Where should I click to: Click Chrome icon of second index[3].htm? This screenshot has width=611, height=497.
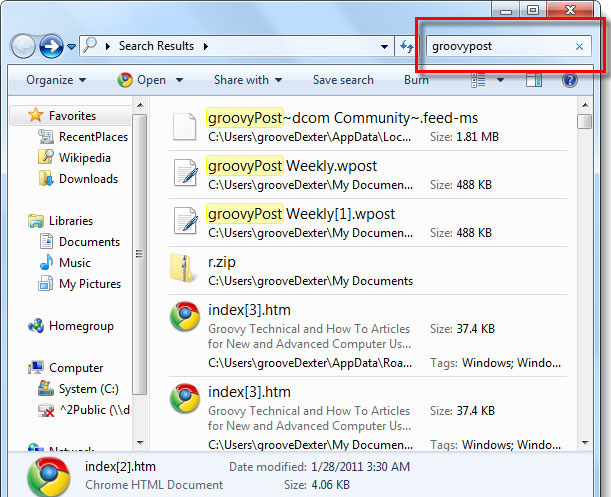pyautogui.click(x=185, y=398)
